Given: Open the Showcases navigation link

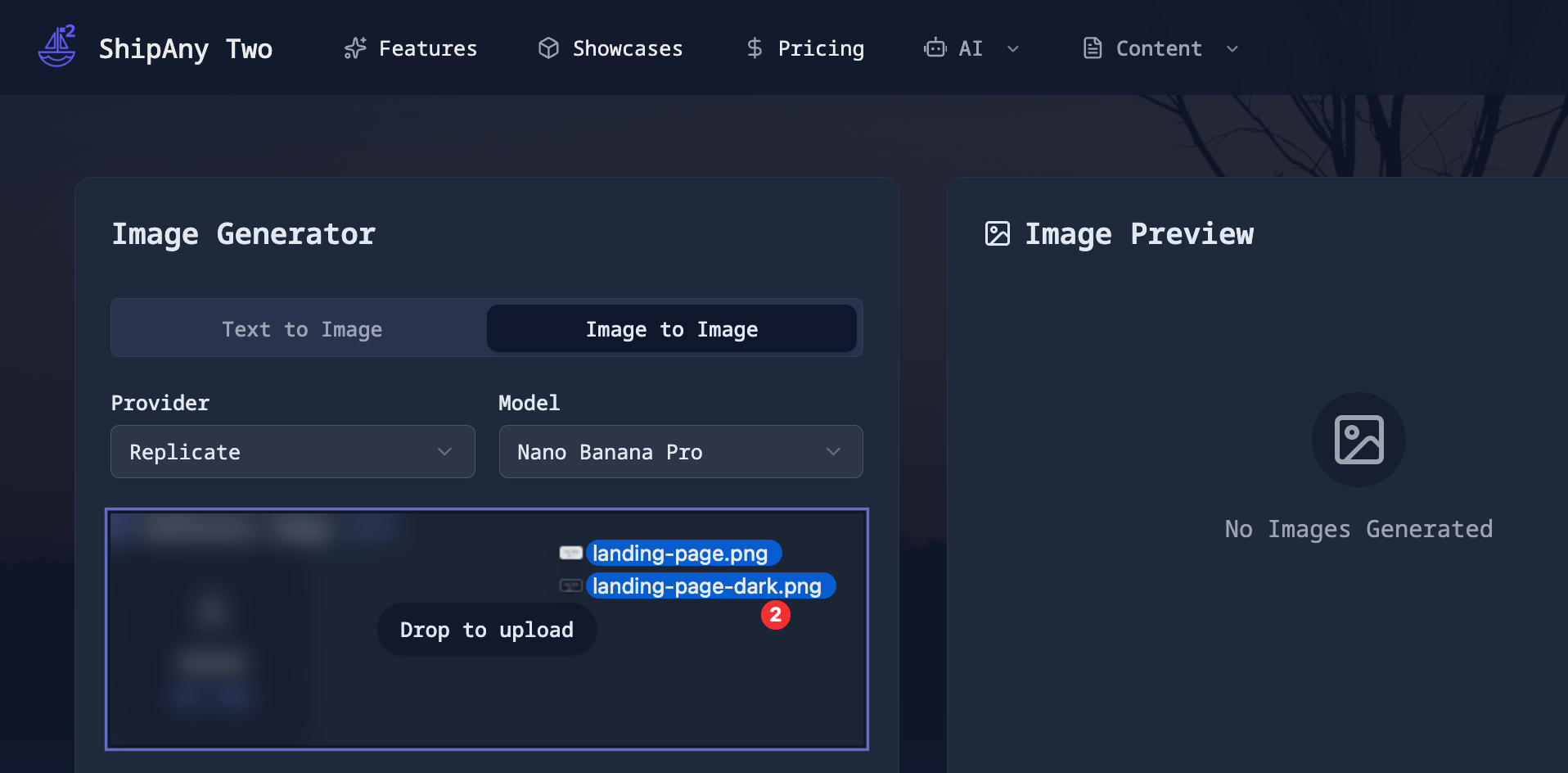Looking at the screenshot, I should pos(627,48).
